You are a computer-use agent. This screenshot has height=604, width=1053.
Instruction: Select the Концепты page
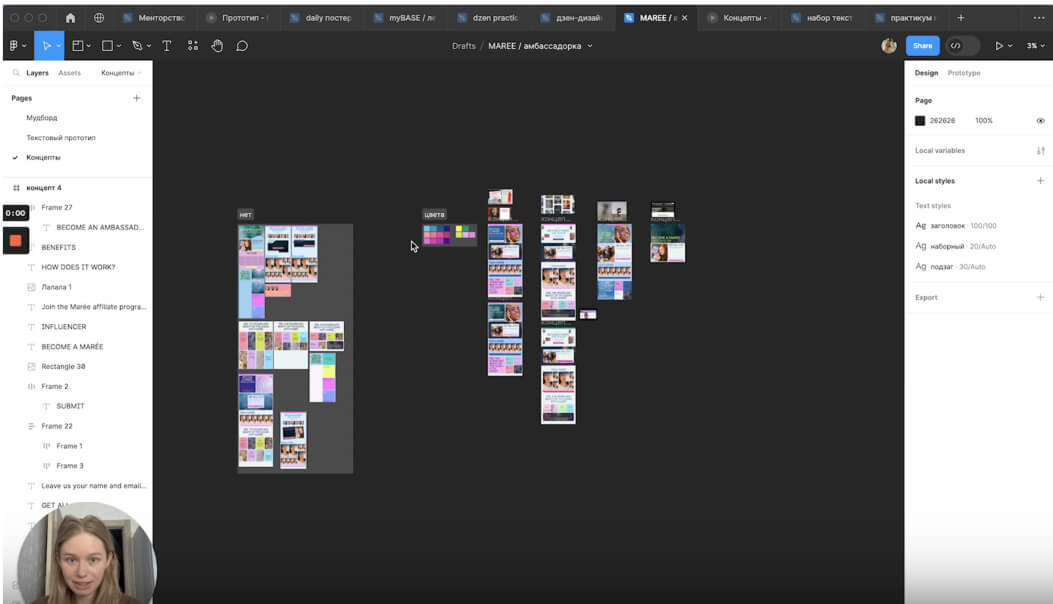[43, 157]
